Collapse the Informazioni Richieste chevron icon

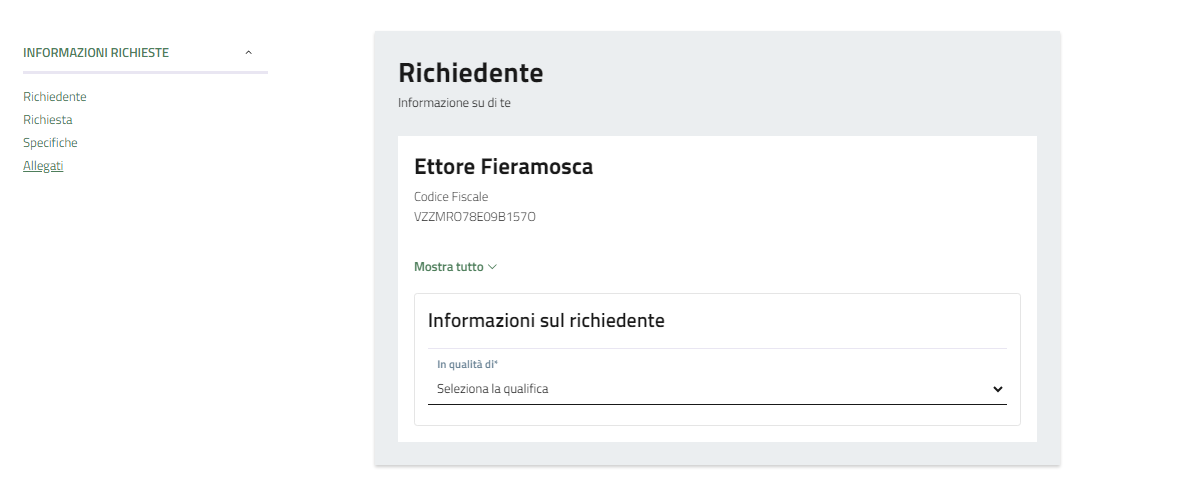tap(249, 52)
